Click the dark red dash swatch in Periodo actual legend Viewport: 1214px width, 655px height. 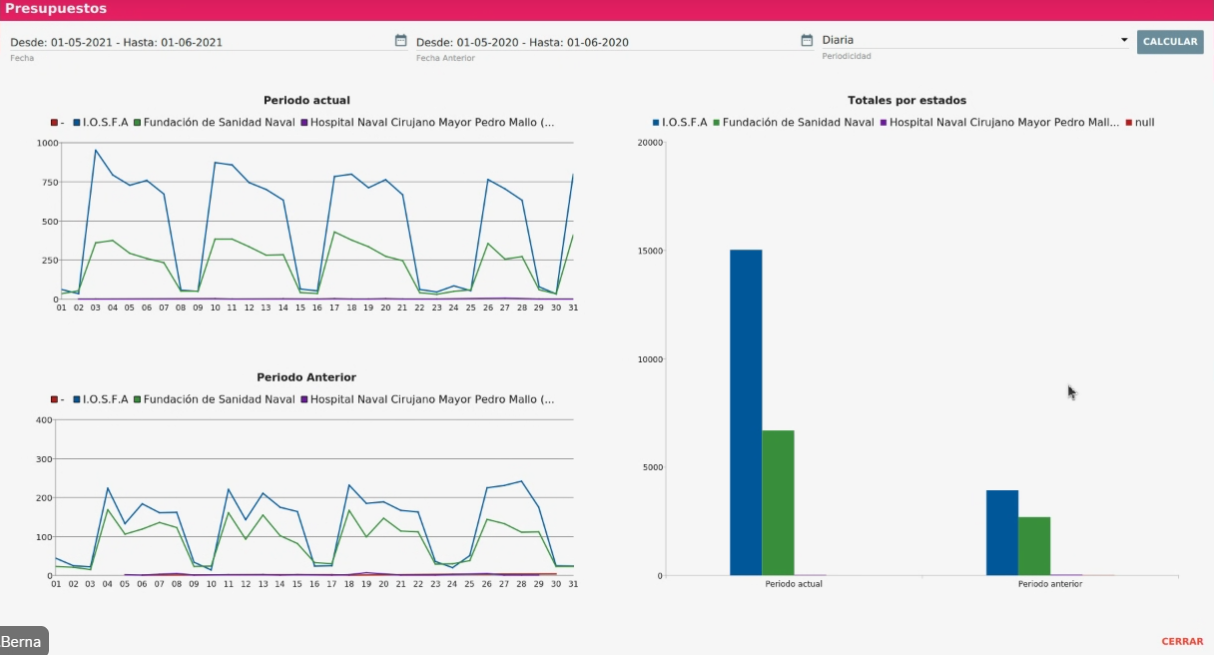55,123
